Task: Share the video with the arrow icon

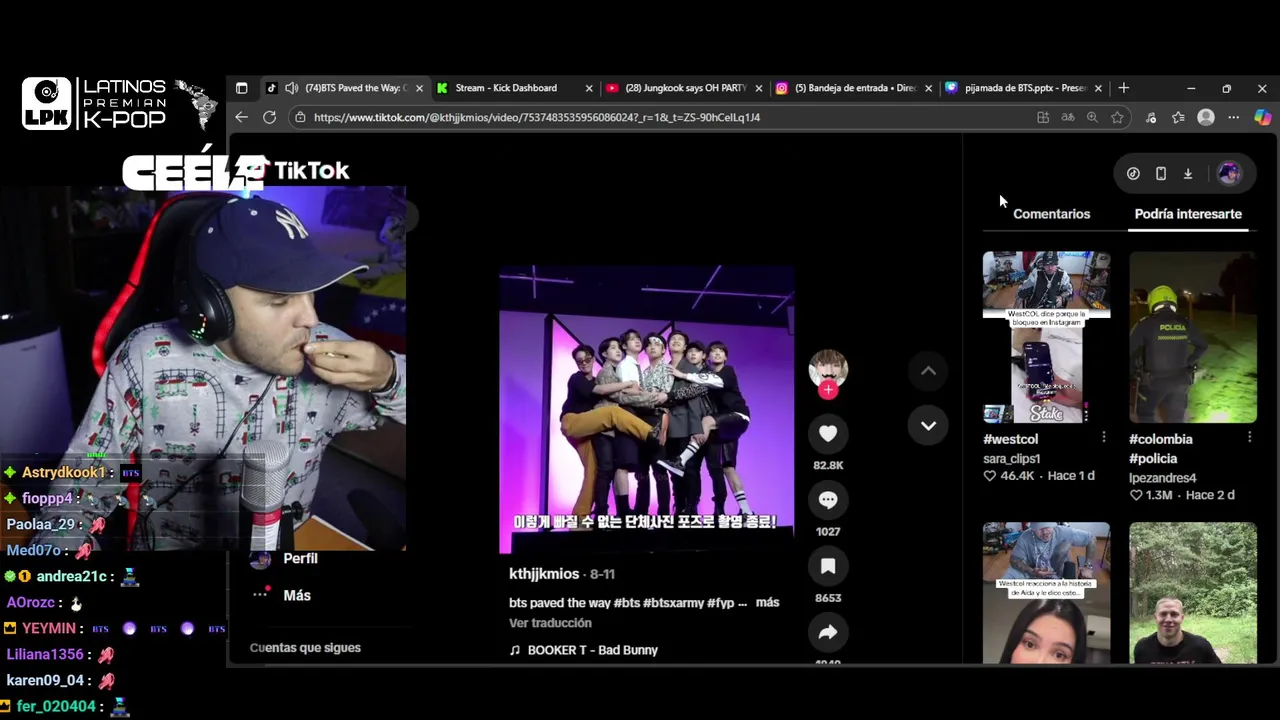Action: coord(828,632)
